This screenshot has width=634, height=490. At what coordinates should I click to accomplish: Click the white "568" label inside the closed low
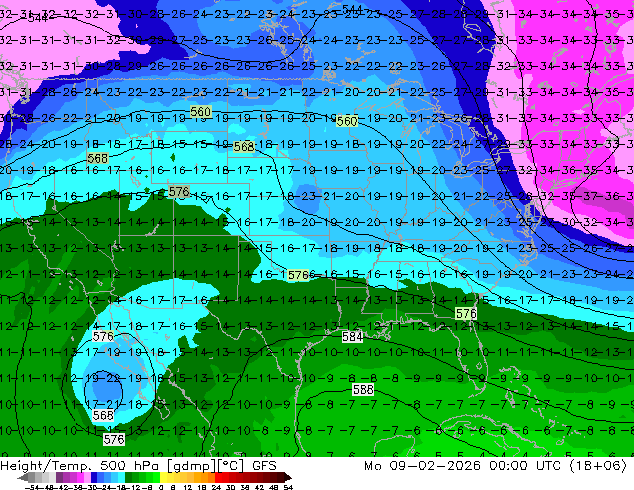tap(103, 415)
